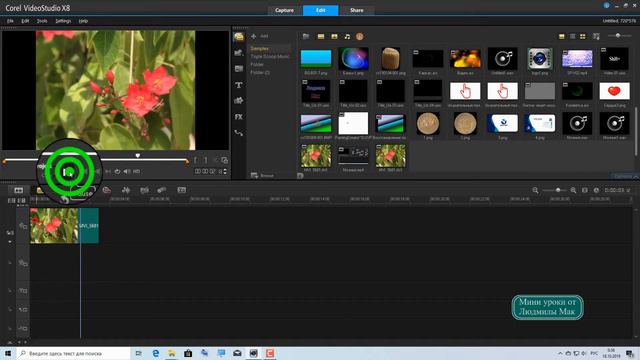Open the Title library T icon
The width and height of the screenshot is (640, 360).
point(239,85)
